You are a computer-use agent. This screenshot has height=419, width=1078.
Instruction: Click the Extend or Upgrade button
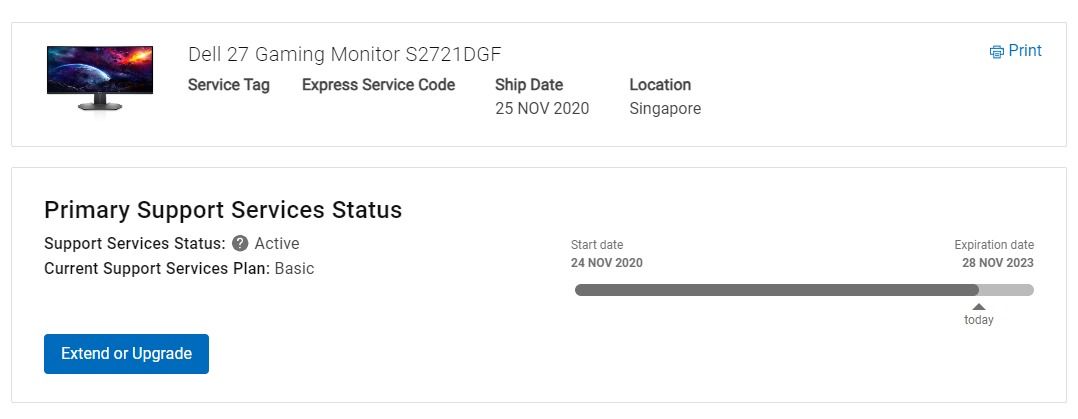(x=126, y=354)
